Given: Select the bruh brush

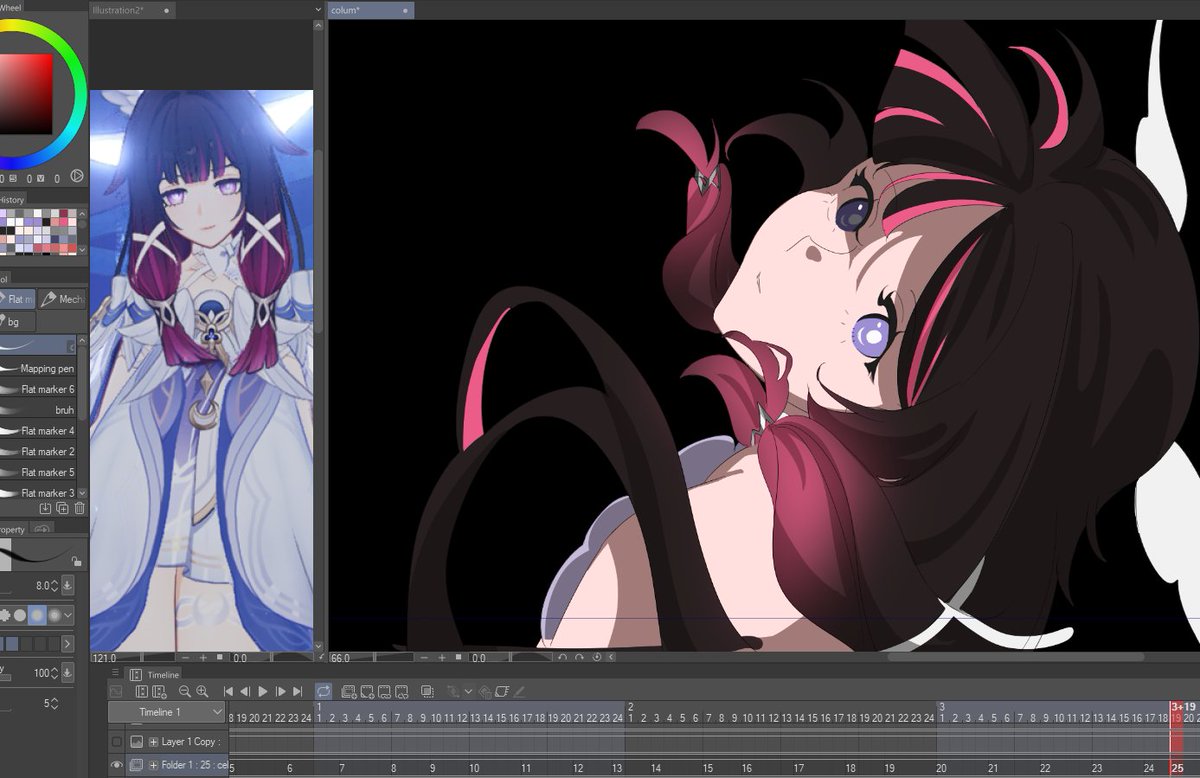Looking at the screenshot, I should [x=38, y=410].
